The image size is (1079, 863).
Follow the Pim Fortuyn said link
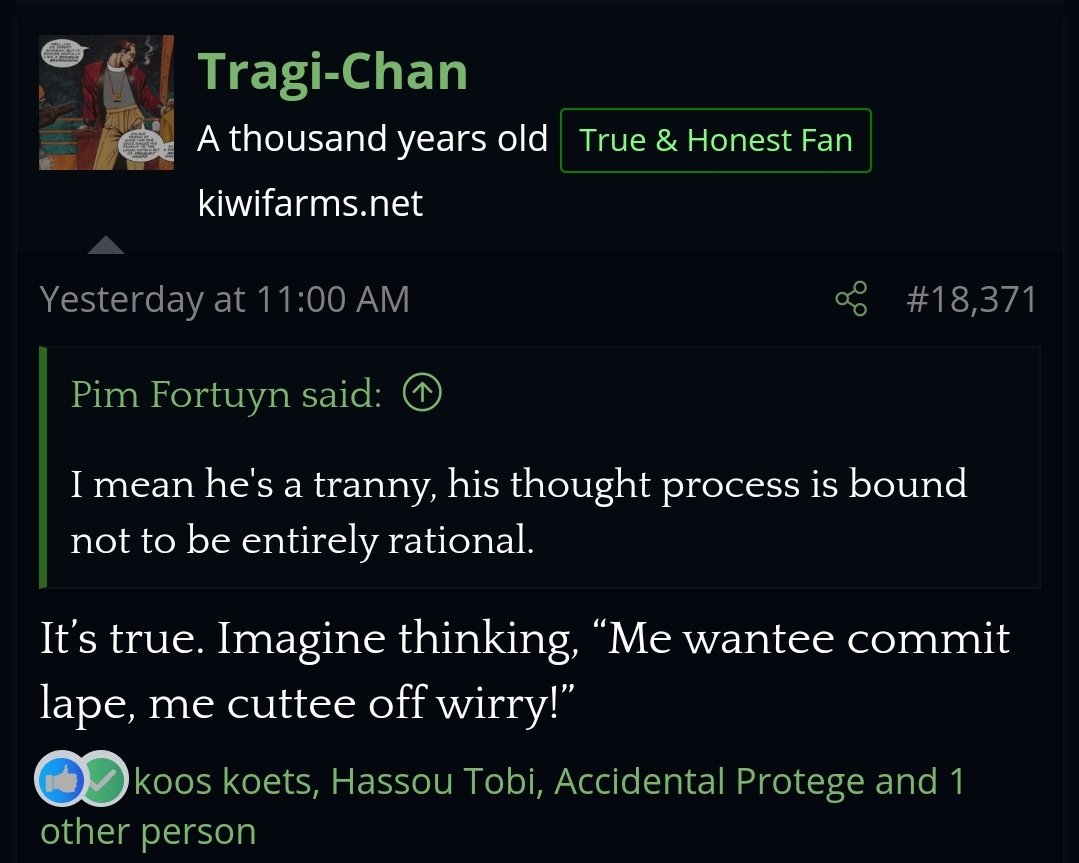click(x=226, y=394)
